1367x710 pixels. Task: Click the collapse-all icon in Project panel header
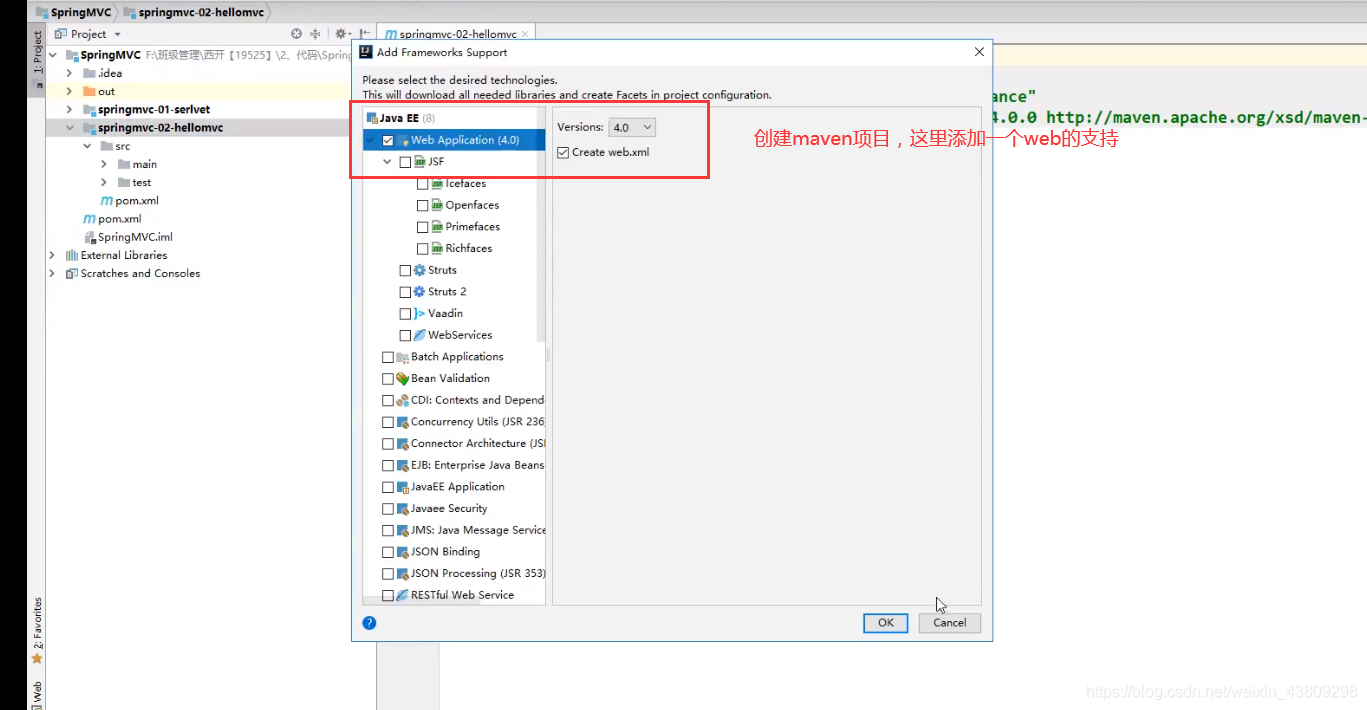coord(315,34)
